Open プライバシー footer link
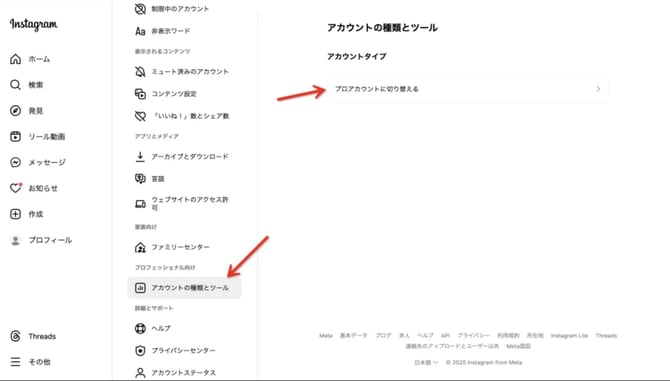 473,336
